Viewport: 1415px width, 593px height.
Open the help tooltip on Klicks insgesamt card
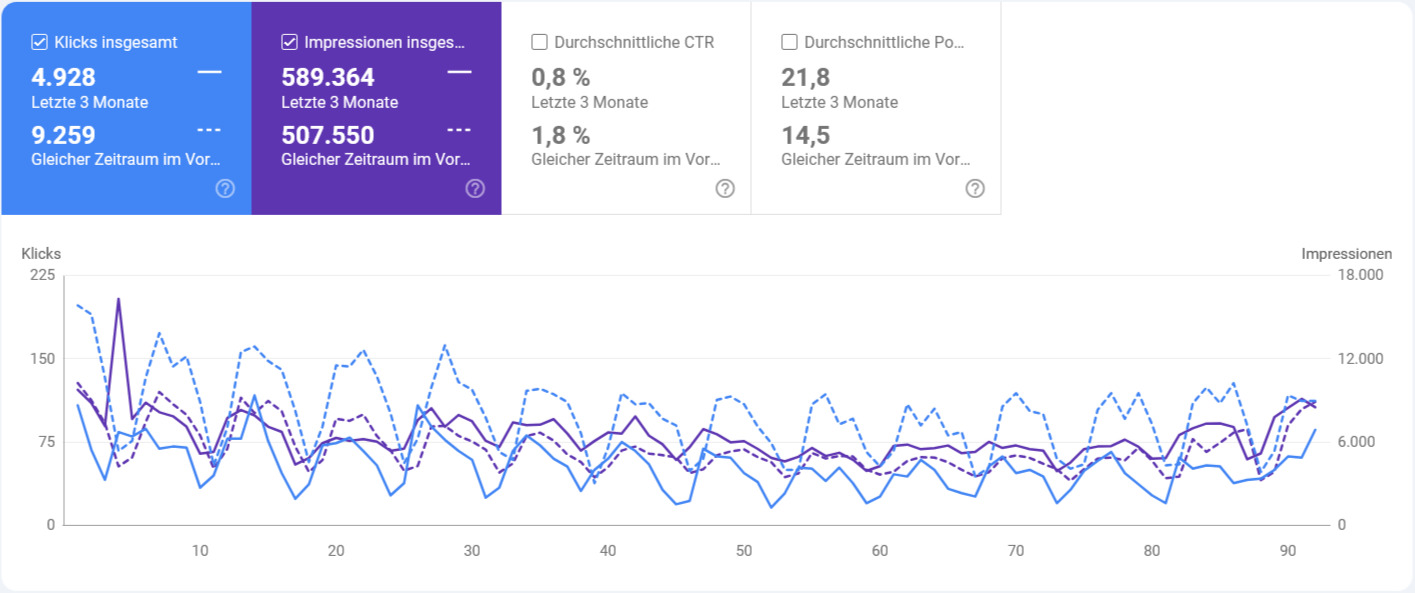(225, 188)
